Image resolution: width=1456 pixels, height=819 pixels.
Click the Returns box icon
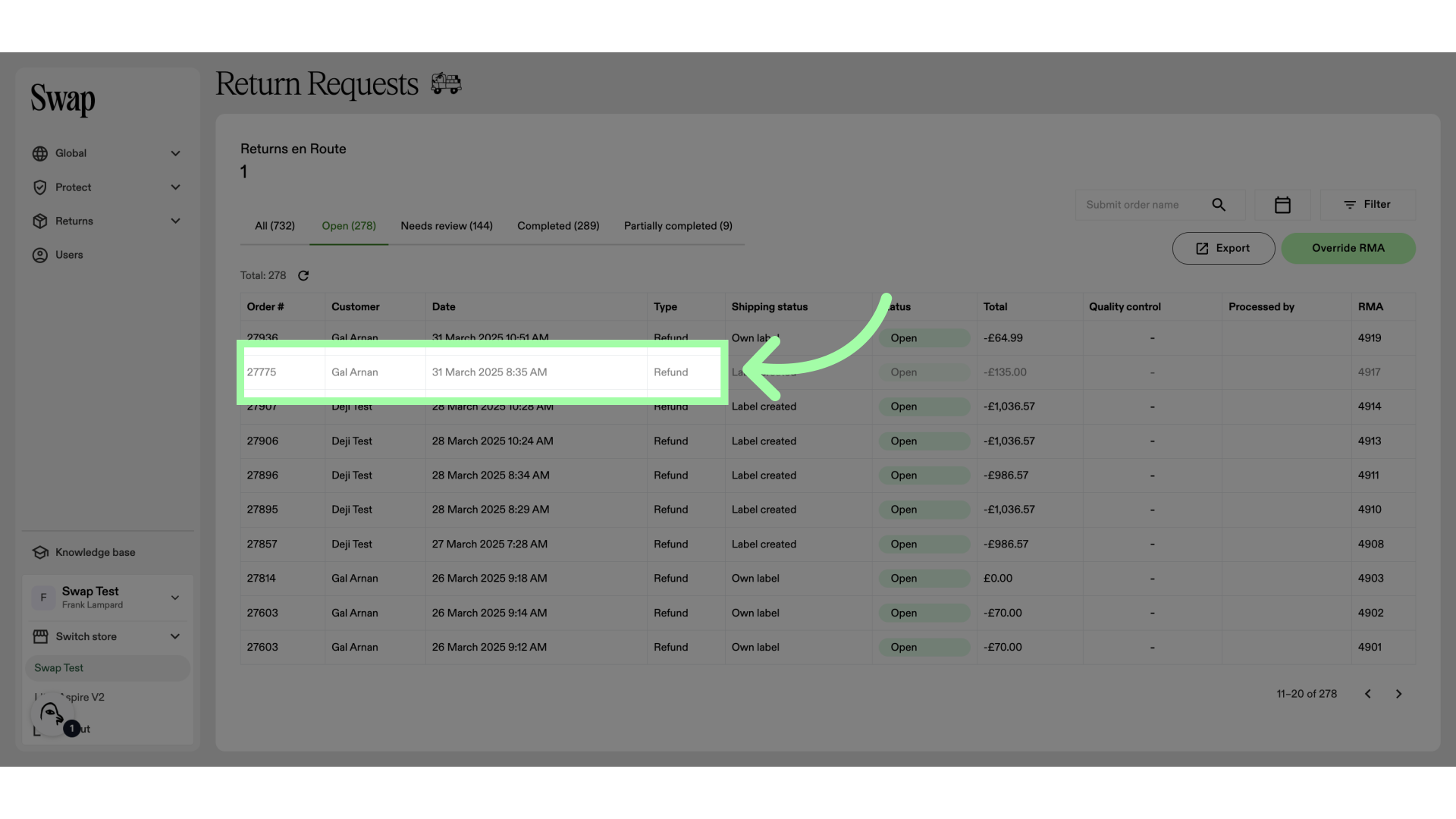click(40, 221)
